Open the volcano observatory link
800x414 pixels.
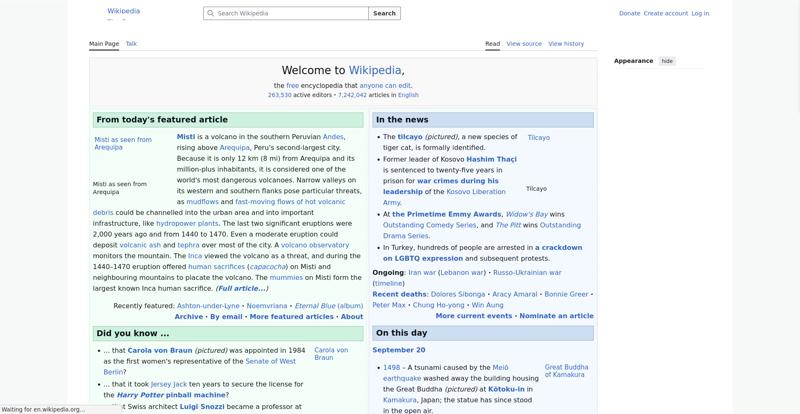click(315, 245)
